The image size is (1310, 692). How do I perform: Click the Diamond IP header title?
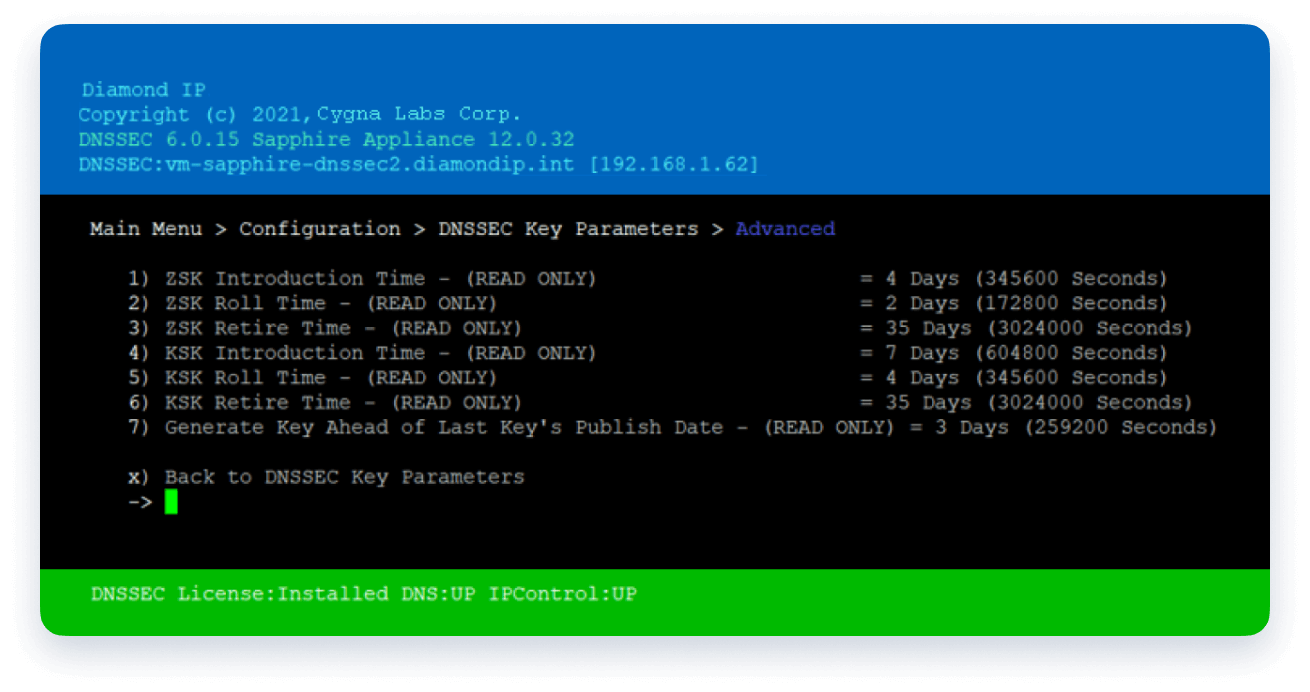point(143,89)
